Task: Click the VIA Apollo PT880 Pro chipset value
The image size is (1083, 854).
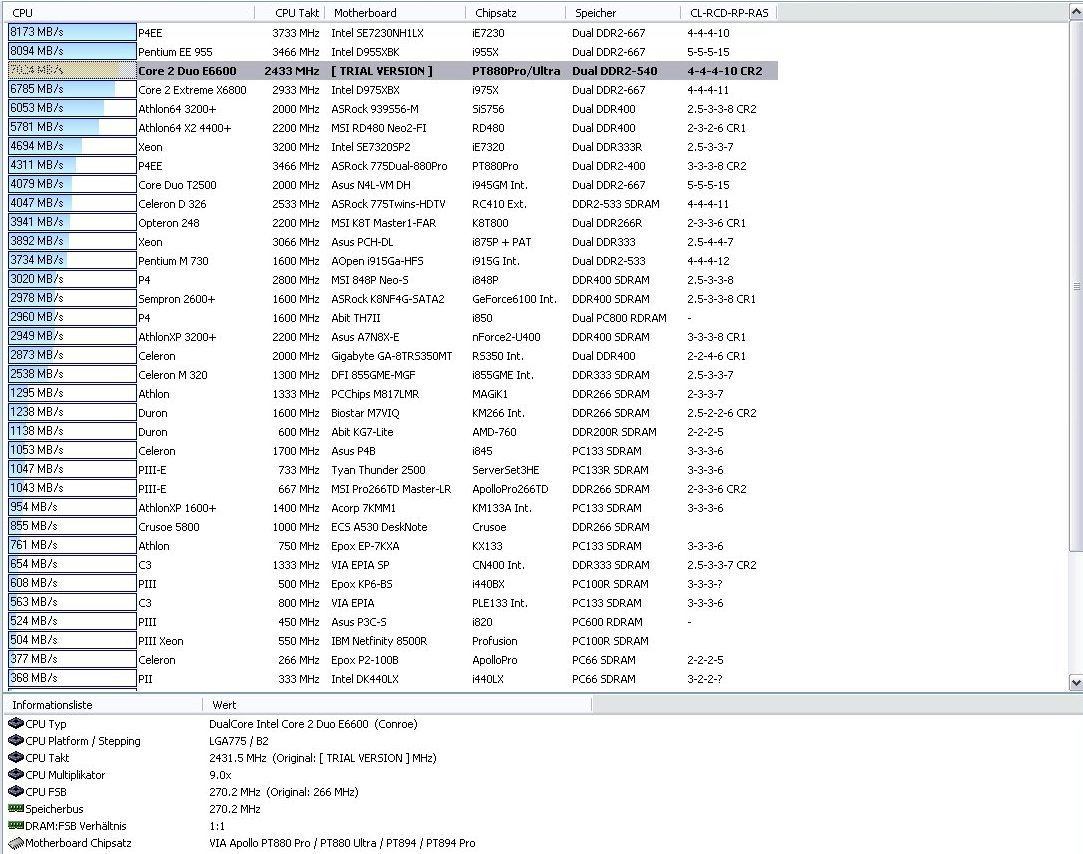Action: [342, 843]
